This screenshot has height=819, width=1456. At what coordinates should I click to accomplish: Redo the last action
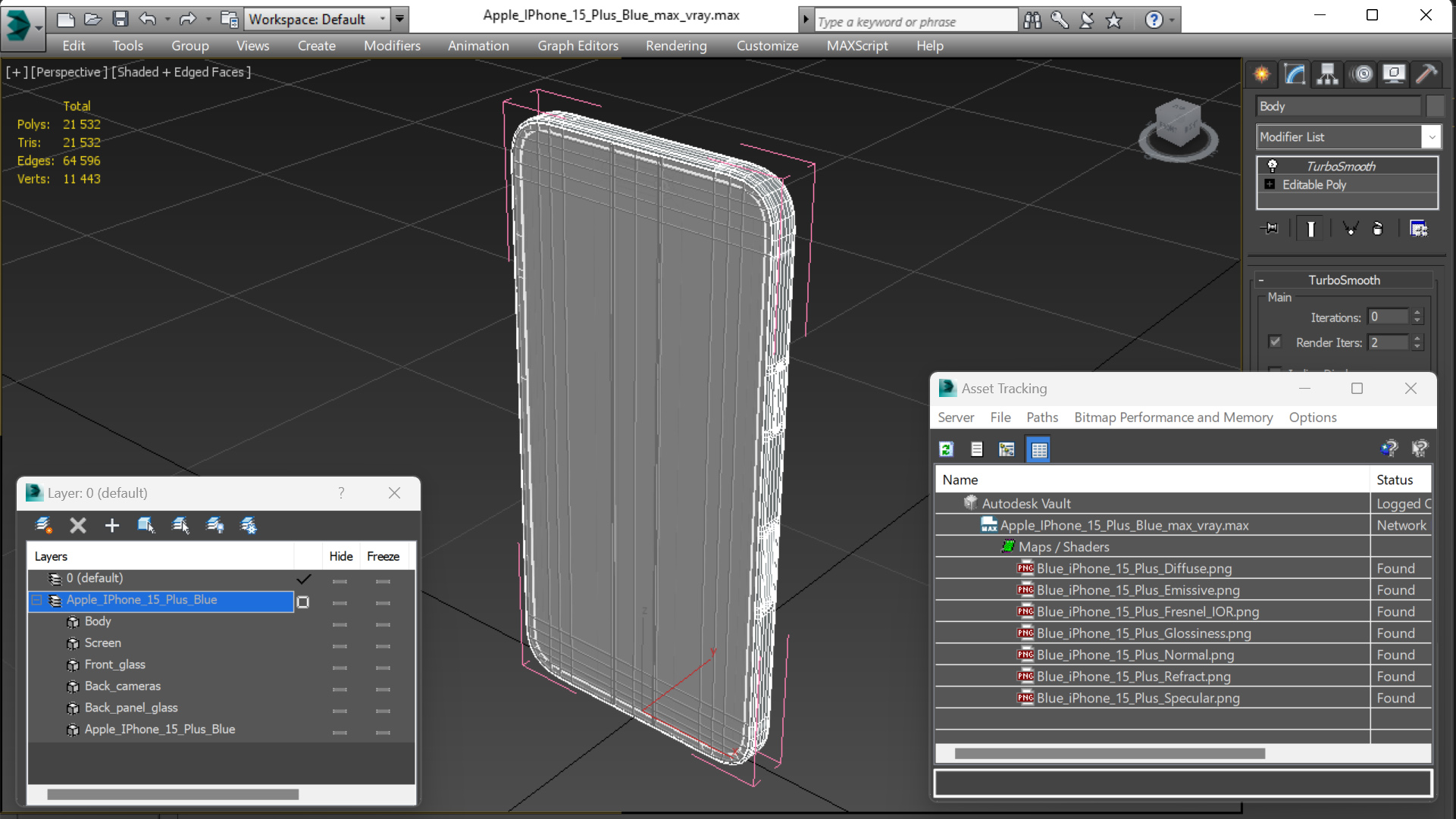[187, 19]
